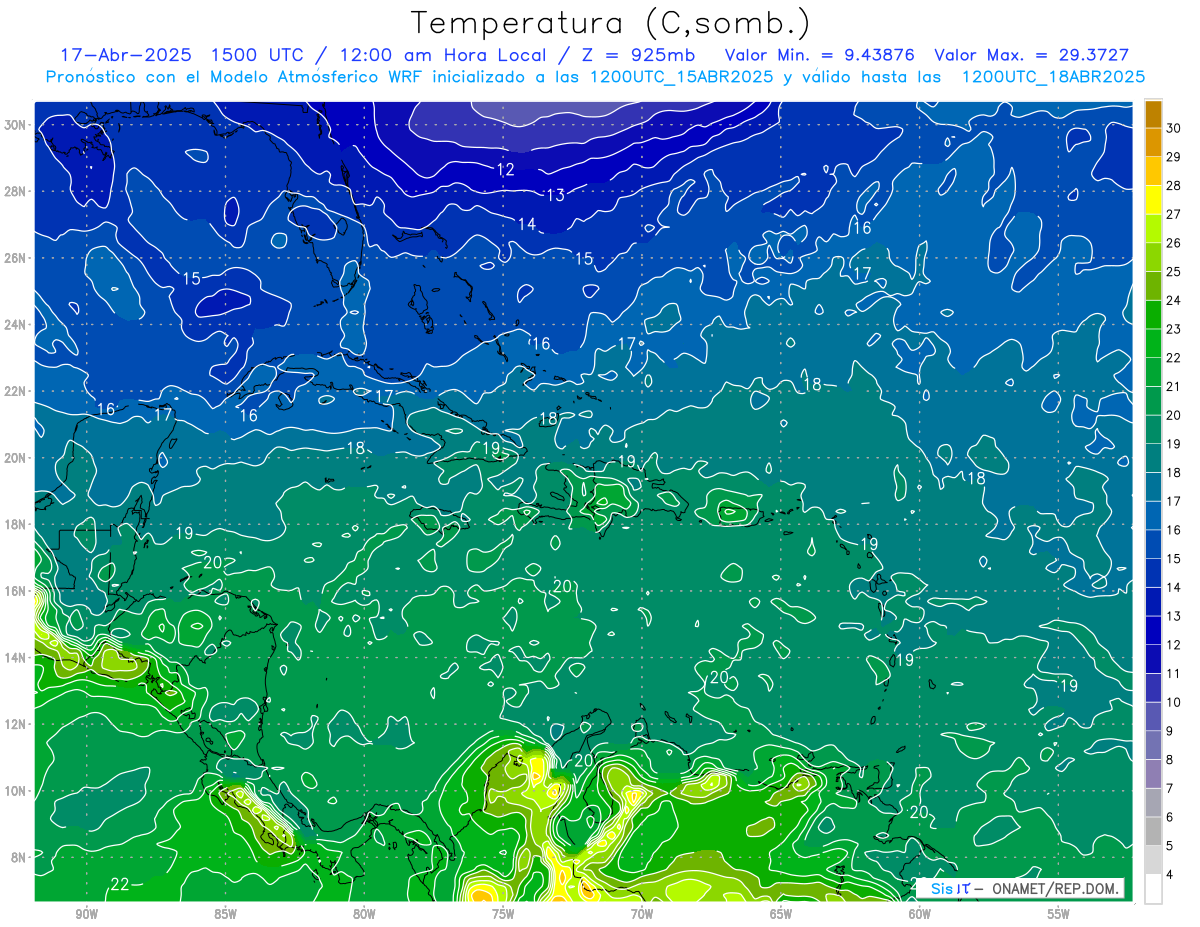Click the white swatch below legend value 4
The height and width of the screenshot is (927, 1200).
1153,889
